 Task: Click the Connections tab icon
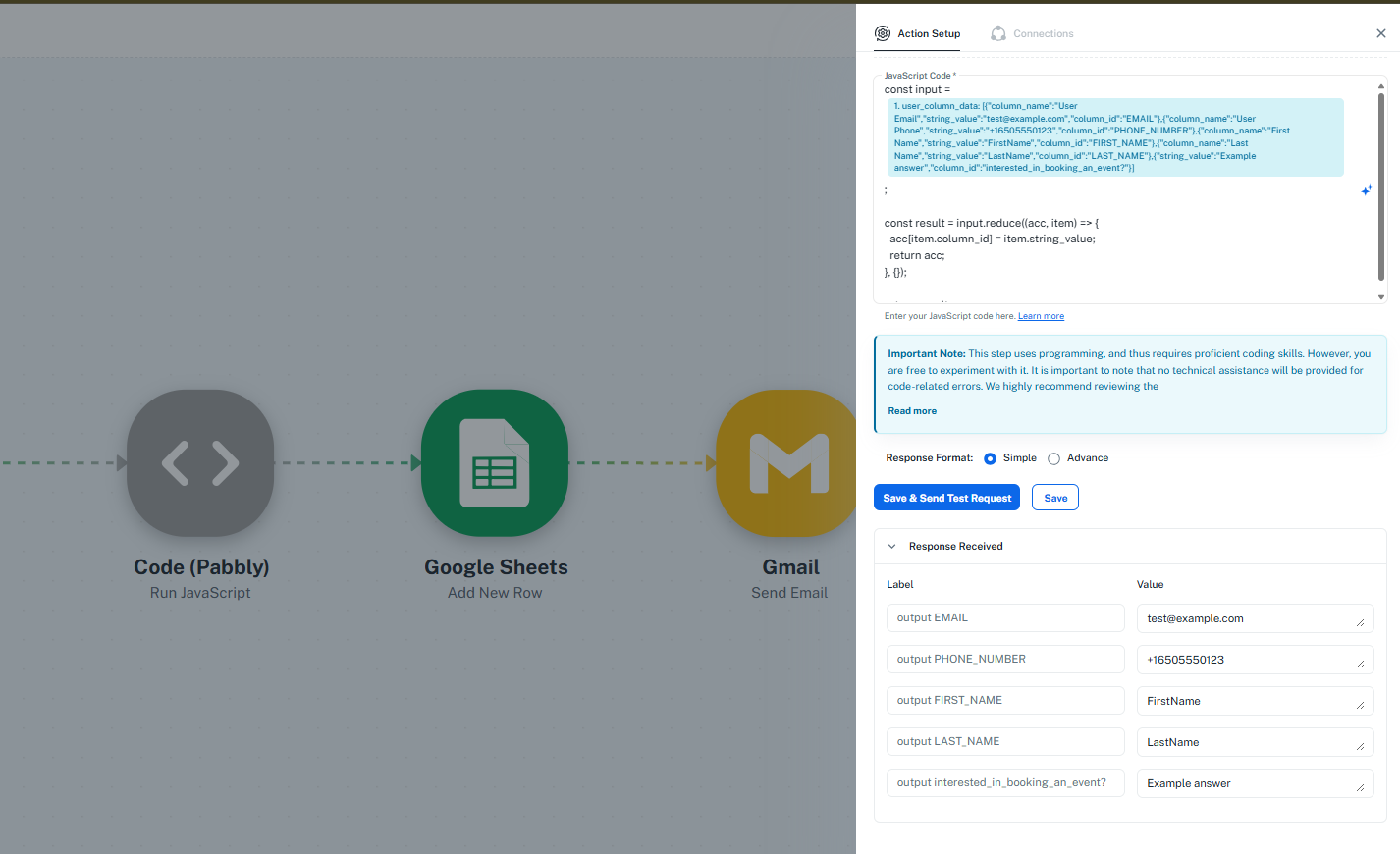coord(998,33)
